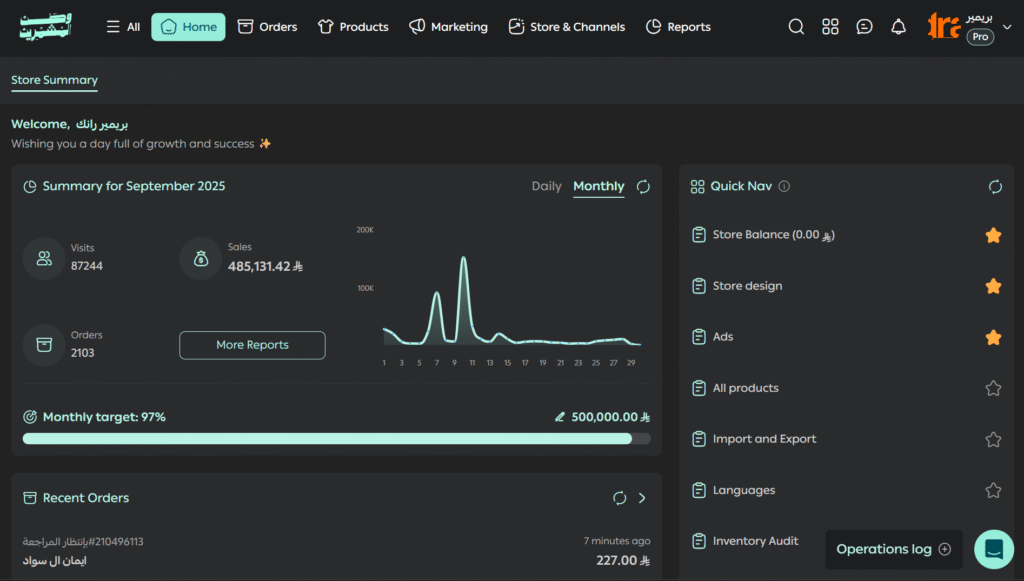Image resolution: width=1024 pixels, height=581 pixels.
Task: Star the Import and Export shortcut
Action: click(993, 439)
